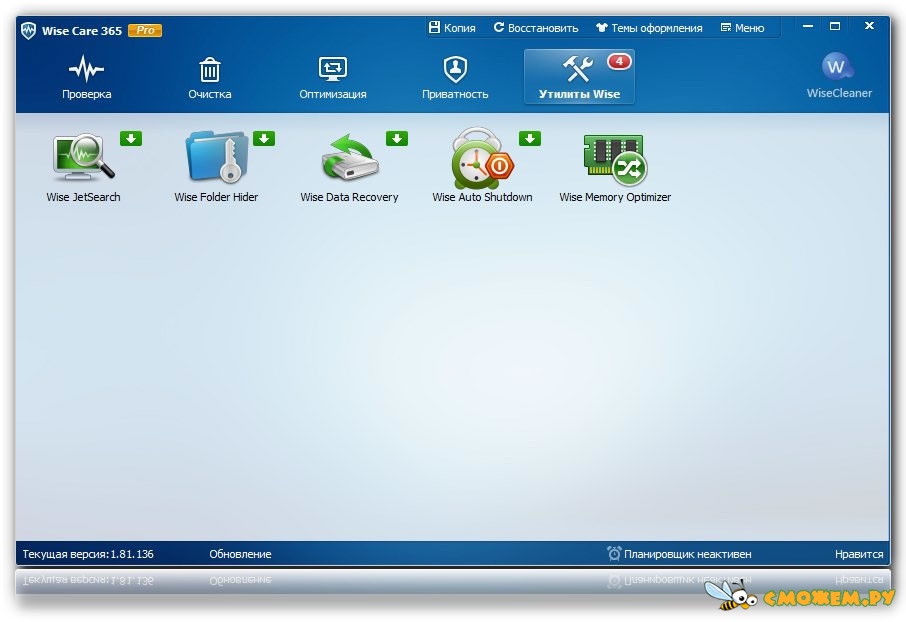906x622 pixels.
Task: Download arrow for Wise Data Recovery
Action: 397,139
